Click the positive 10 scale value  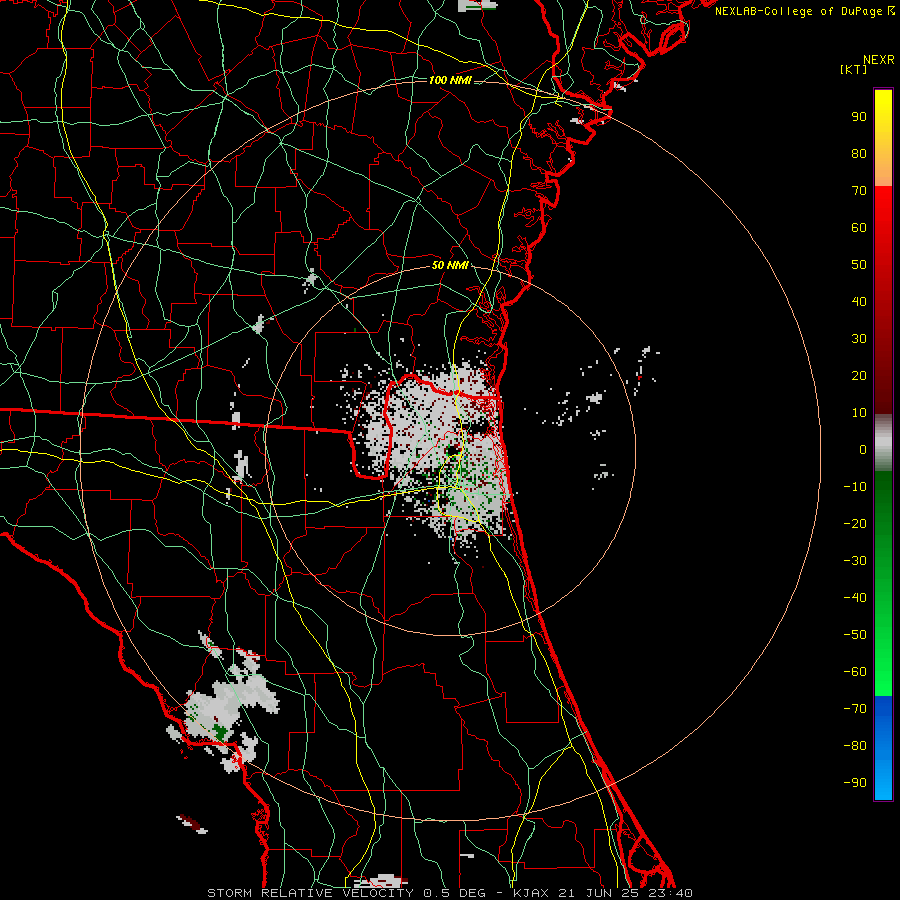(x=859, y=413)
